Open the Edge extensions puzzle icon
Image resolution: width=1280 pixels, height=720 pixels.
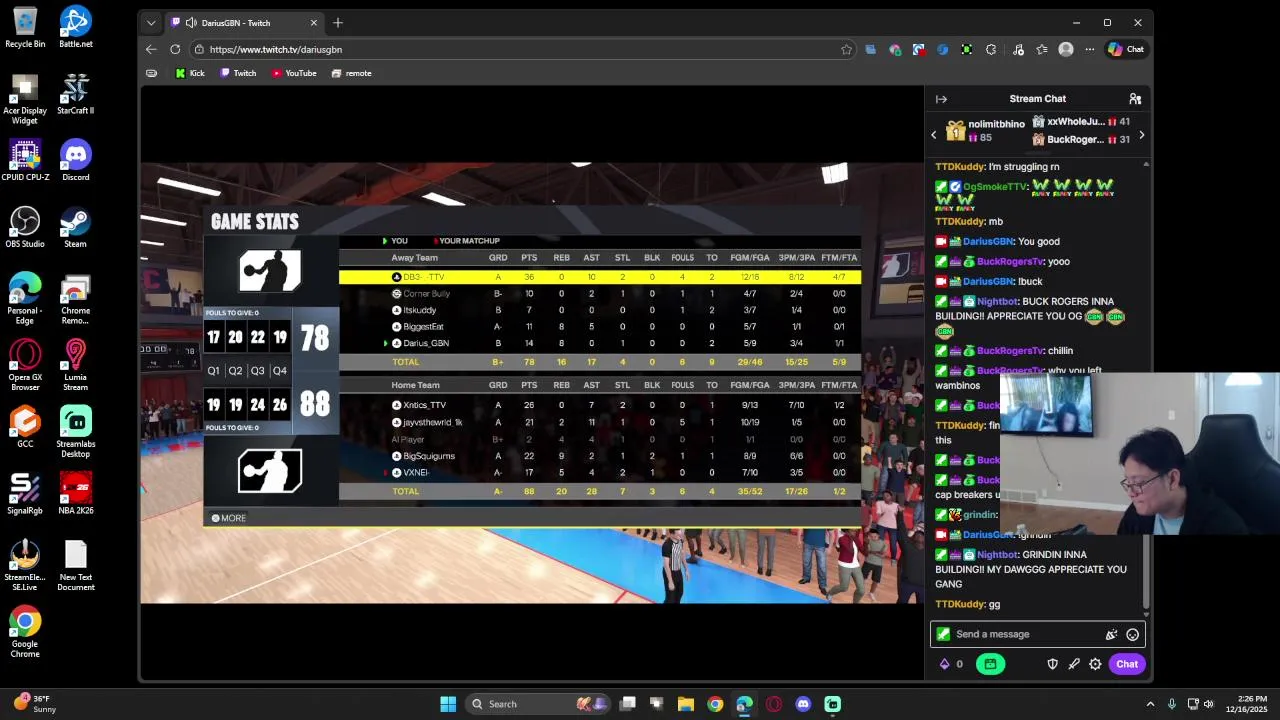991,49
